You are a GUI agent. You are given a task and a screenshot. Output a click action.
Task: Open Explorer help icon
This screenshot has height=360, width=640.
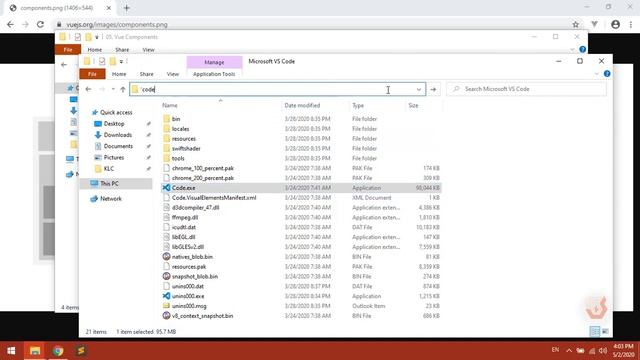[607, 74]
